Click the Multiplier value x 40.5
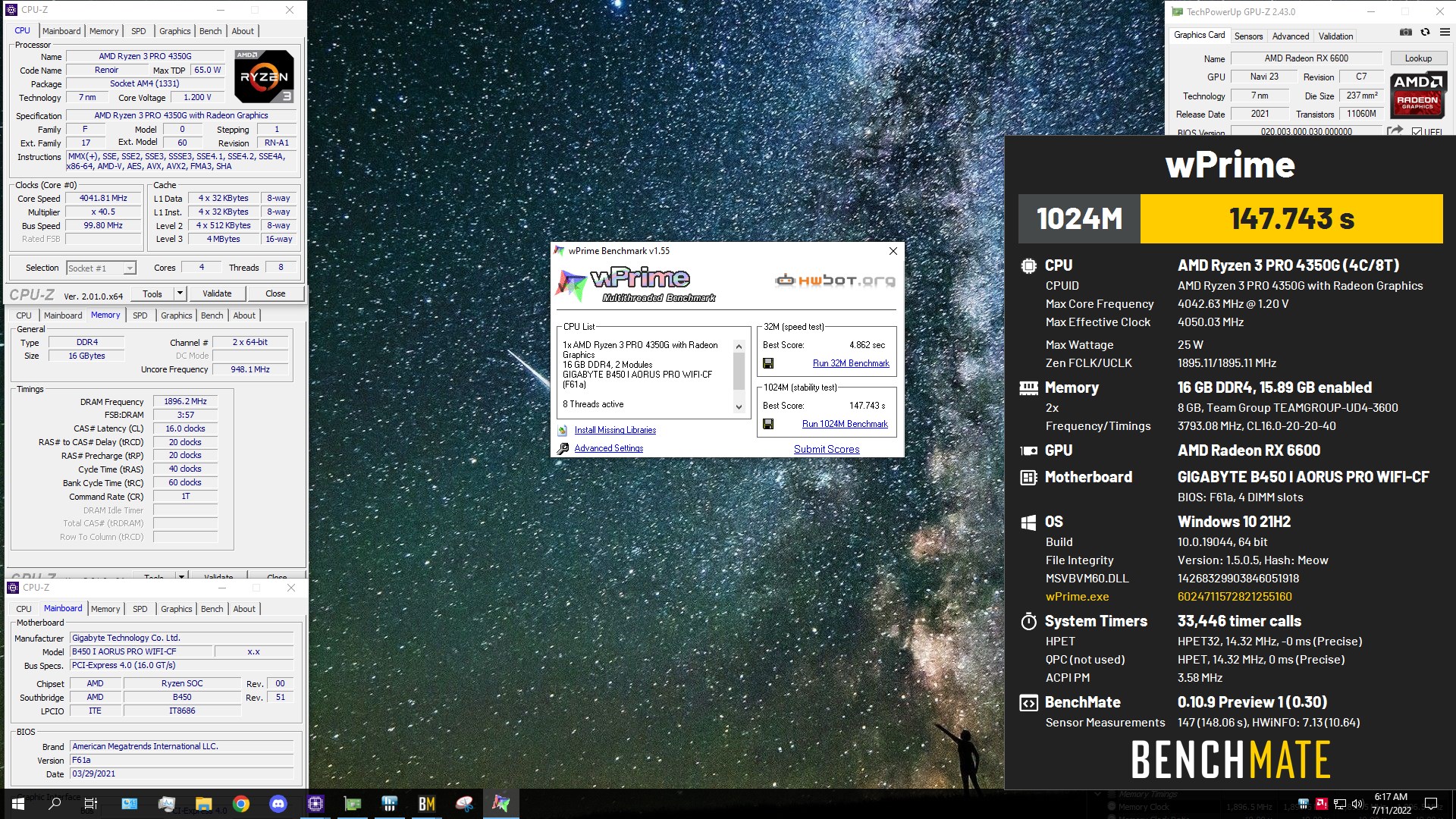Image resolution: width=1456 pixels, height=819 pixels. [103, 212]
